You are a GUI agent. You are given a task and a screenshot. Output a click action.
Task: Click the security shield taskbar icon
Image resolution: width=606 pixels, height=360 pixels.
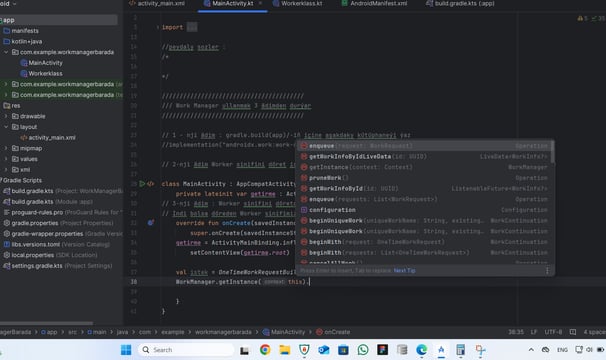coord(304,350)
